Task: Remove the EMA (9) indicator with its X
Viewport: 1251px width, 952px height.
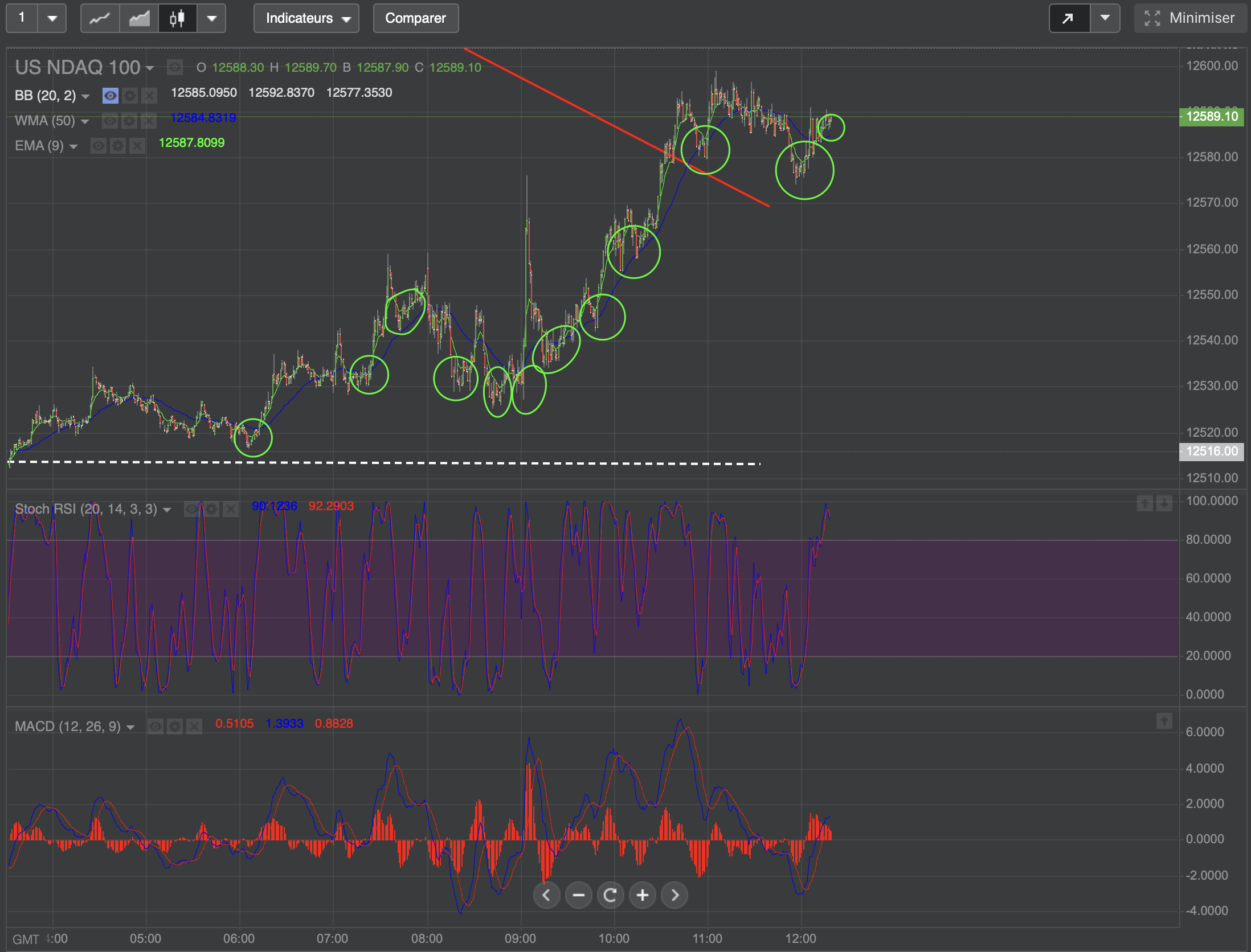Action: (137, 146)
